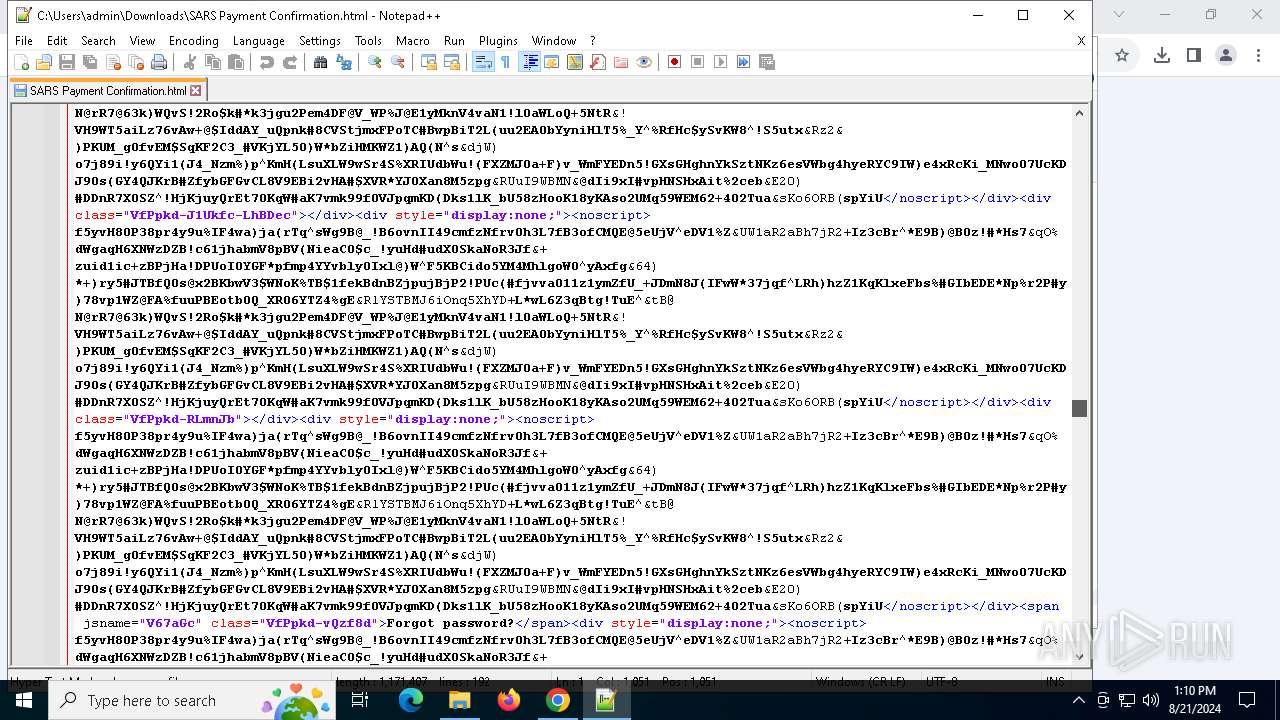1280x720 pixels.
Task: Toggle the indent guide display
Action: (x=529, y=62)
